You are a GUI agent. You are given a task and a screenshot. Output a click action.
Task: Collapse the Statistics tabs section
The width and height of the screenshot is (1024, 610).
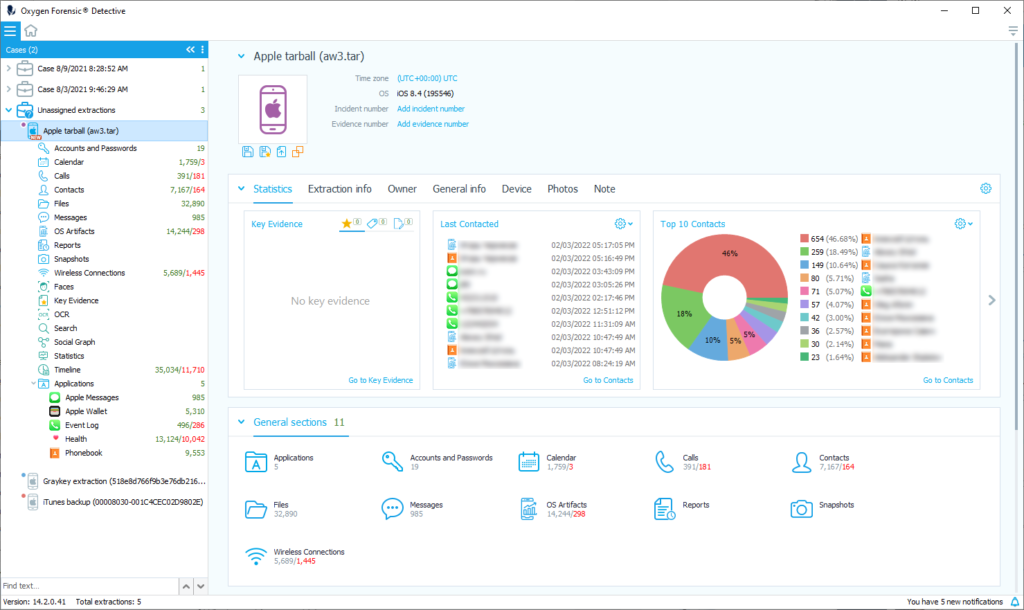click(241, 189)
